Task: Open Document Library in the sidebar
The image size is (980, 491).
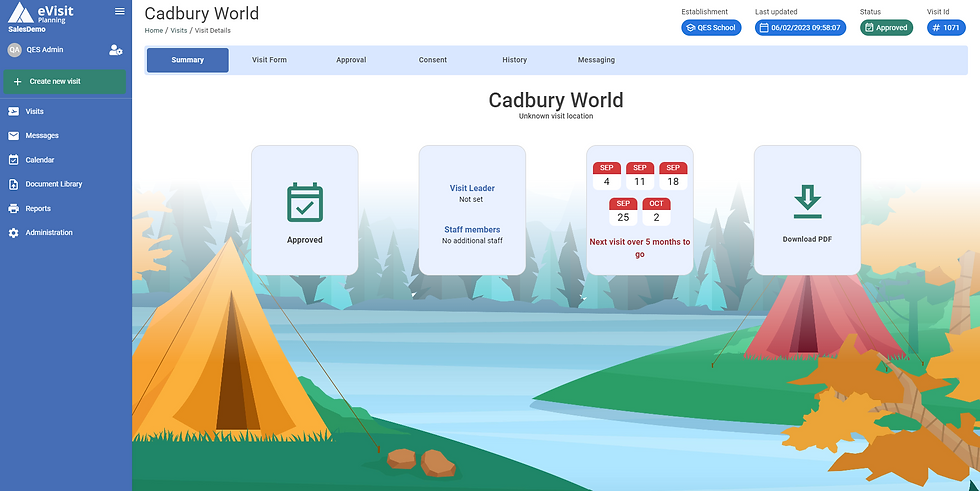Action: pyautogui.click(x=54, y=184)
